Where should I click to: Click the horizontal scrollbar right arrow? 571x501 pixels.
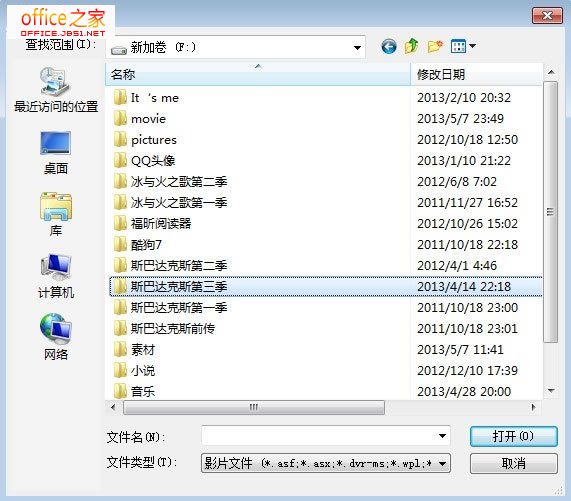pyautogui.click(x=533, y=407)
